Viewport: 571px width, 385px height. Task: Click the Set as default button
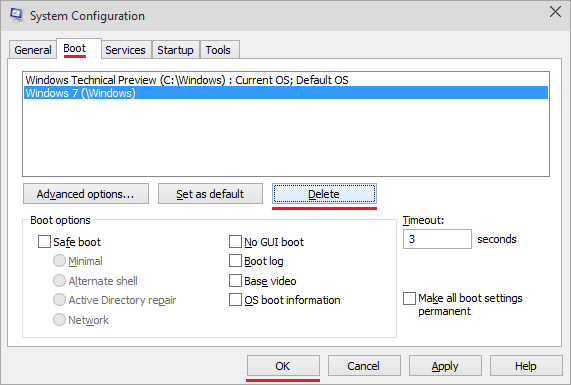(x=210, y=194)
